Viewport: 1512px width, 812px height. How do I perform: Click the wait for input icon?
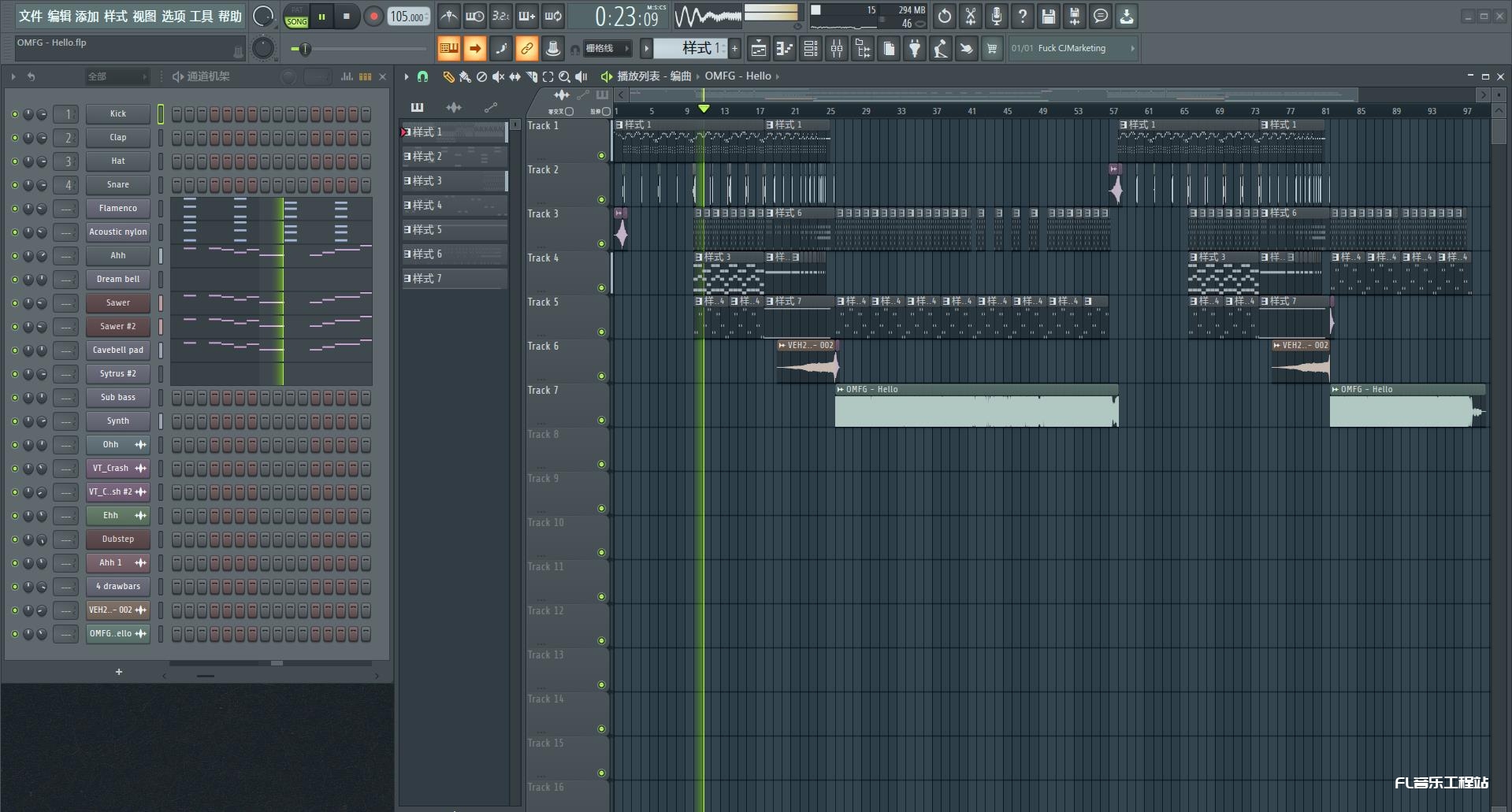coord(475,16)
